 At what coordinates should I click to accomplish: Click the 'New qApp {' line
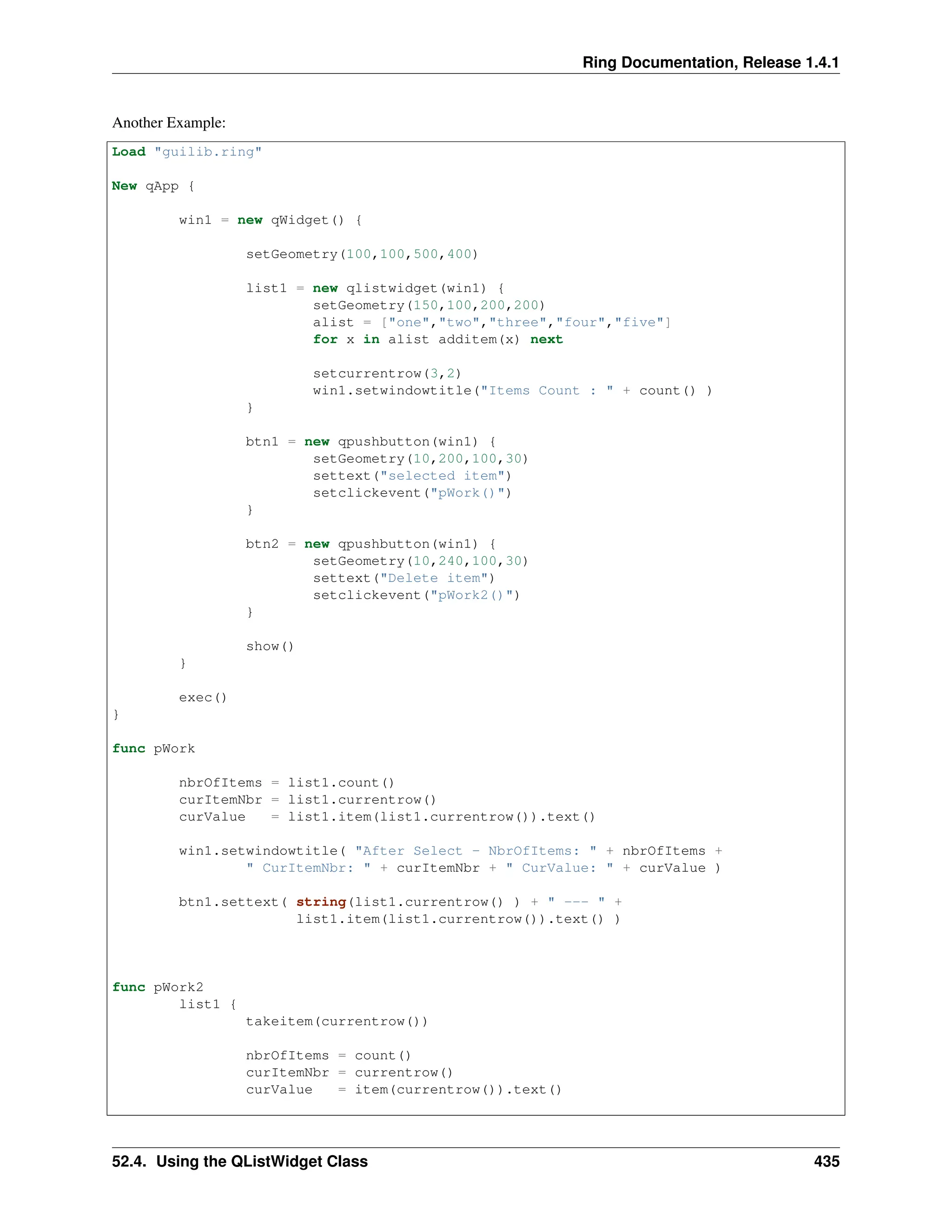[x=153, y=186]
